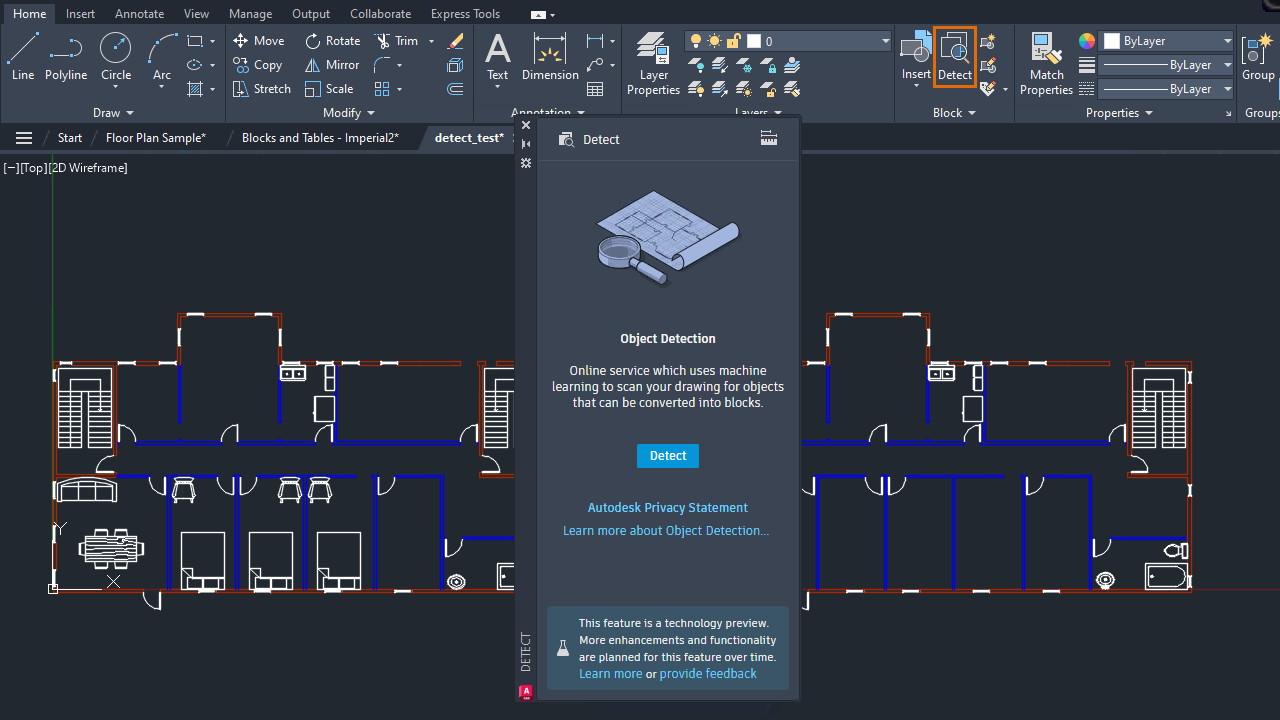The height and width of the screenshot is (720, 1280).
Task: Click the object color wheel swatch
Action: coord(1087,41)
